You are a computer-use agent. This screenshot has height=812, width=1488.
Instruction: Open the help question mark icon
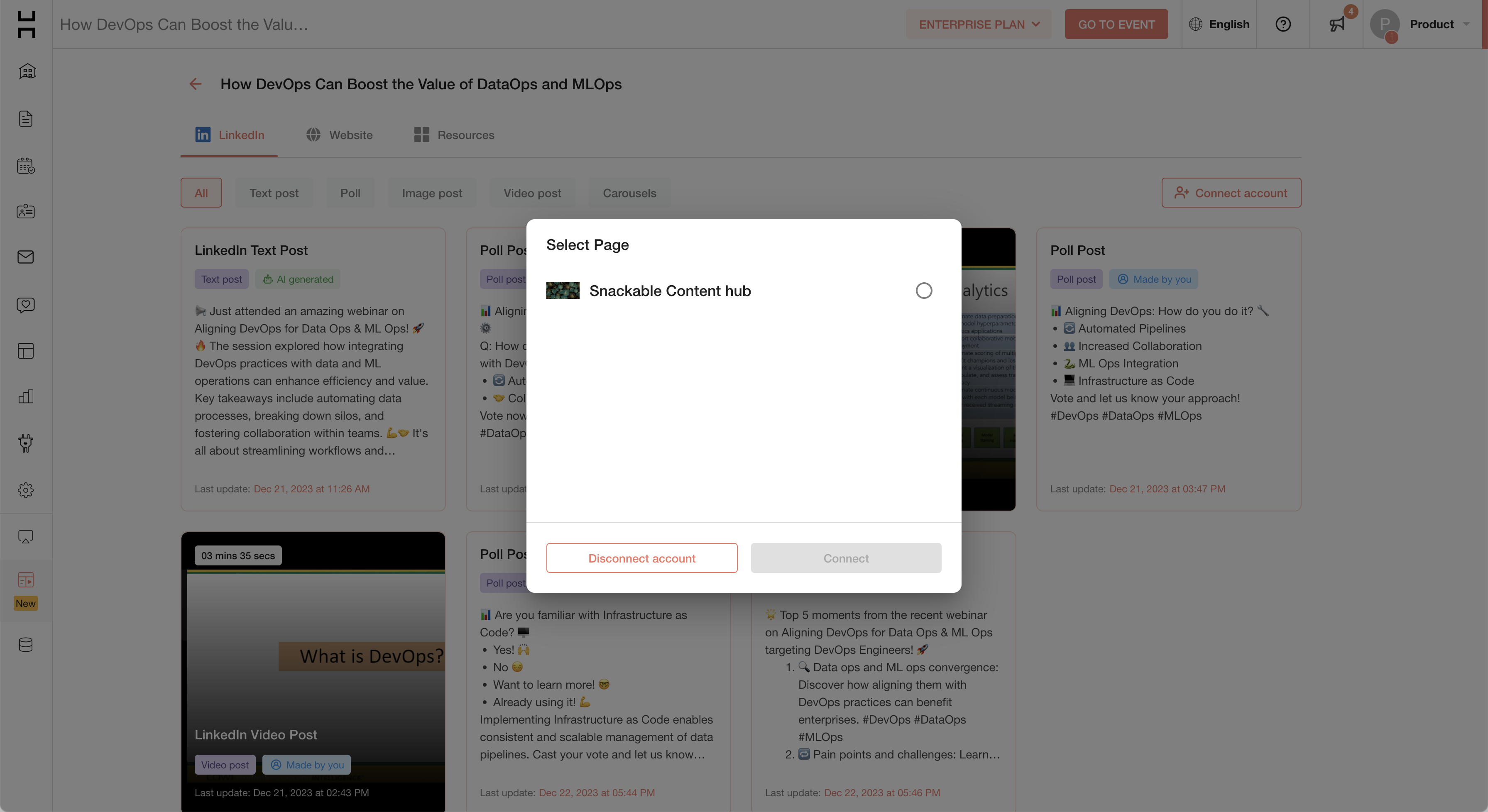(x=1282, y=24)
